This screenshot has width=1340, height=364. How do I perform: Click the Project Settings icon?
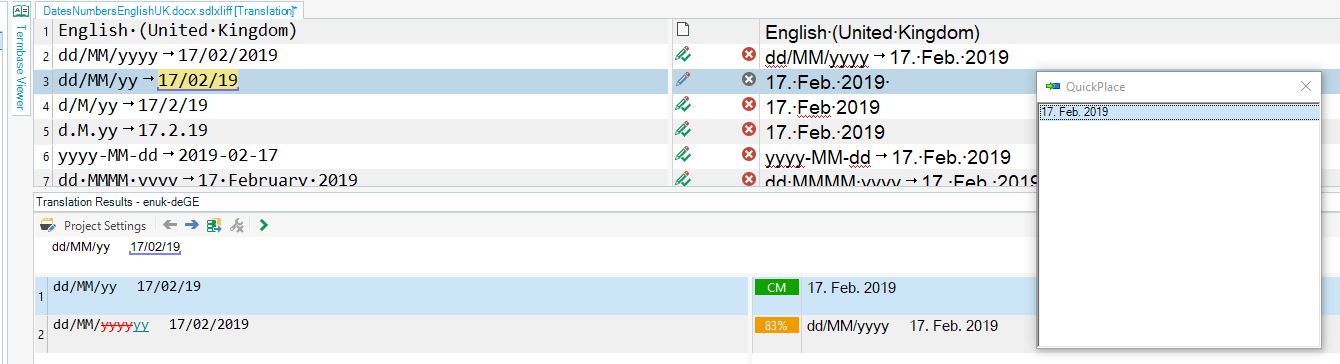(47, 226)
